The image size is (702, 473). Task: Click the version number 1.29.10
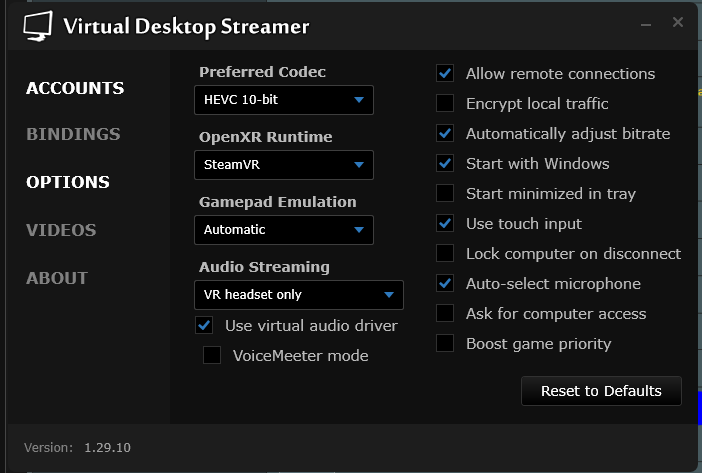coord(107,447)
